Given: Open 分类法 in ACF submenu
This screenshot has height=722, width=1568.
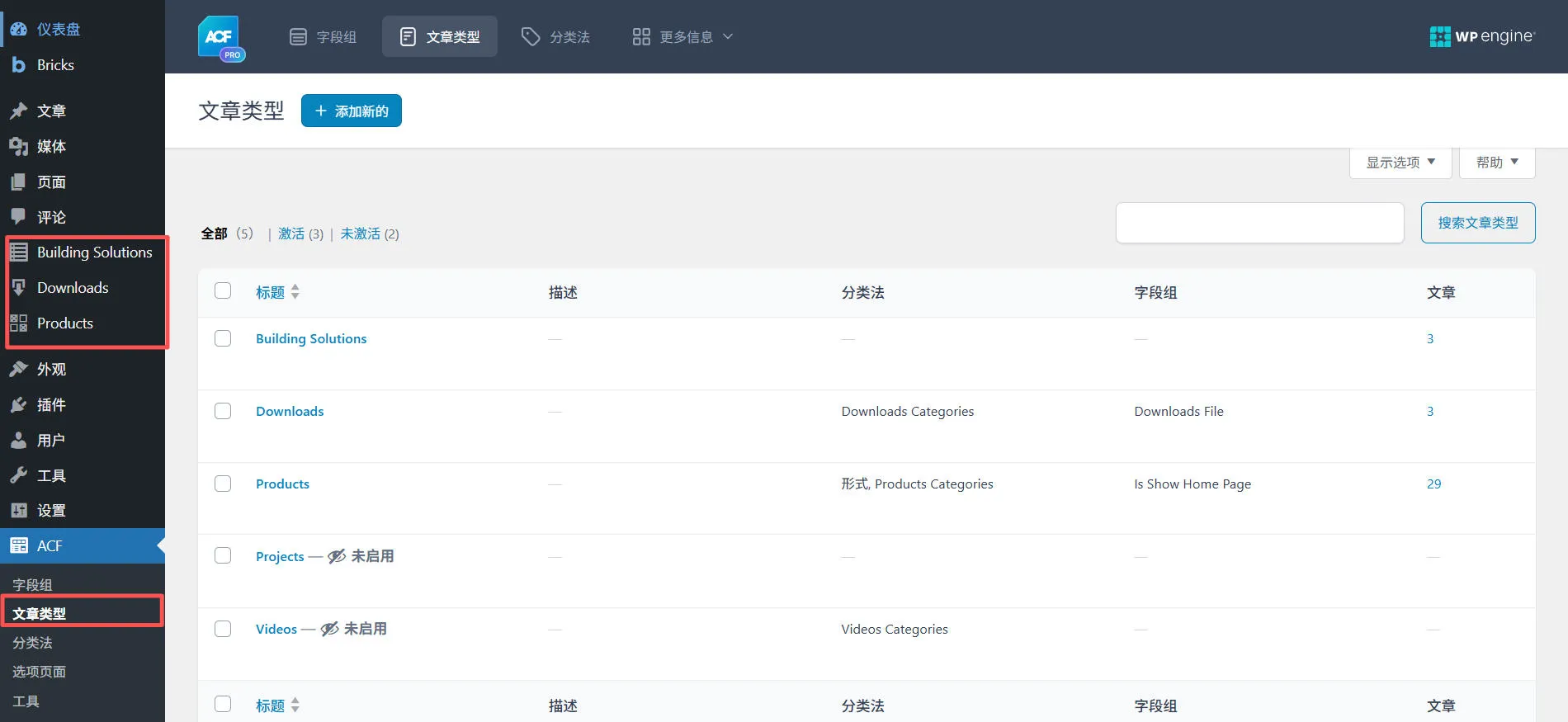Looking at the screenshot, I should (32, 642).
